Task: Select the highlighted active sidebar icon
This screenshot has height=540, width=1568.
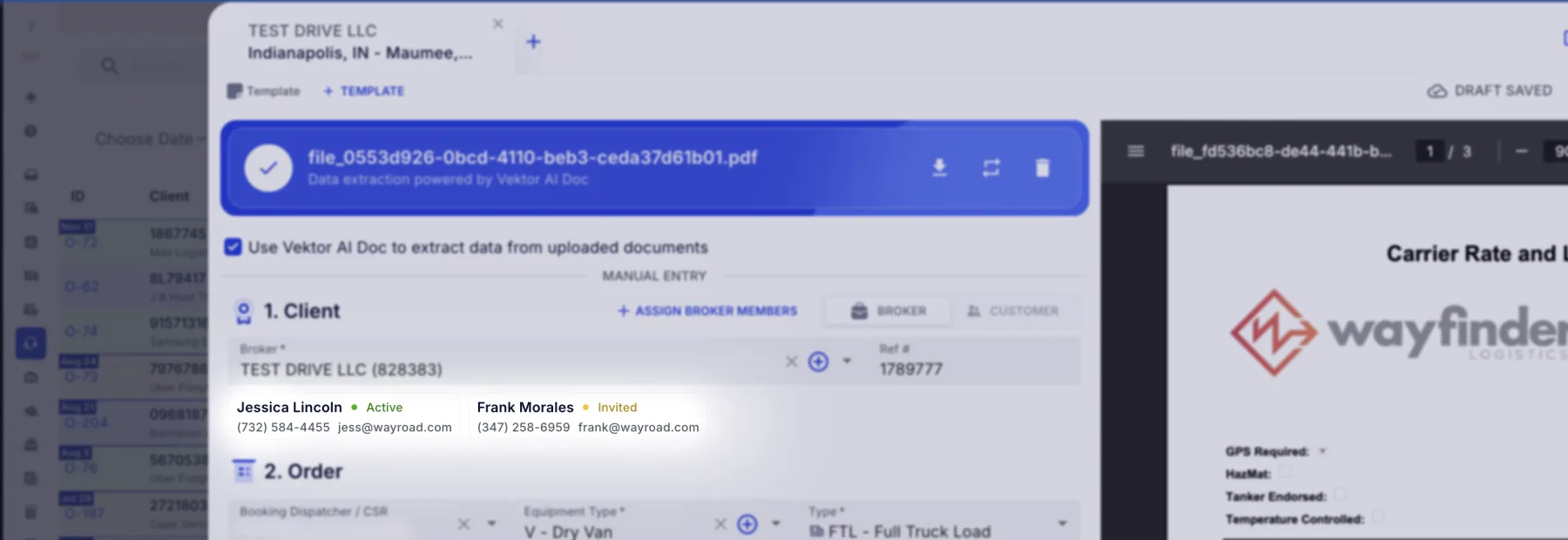Action: click(30, 343)
